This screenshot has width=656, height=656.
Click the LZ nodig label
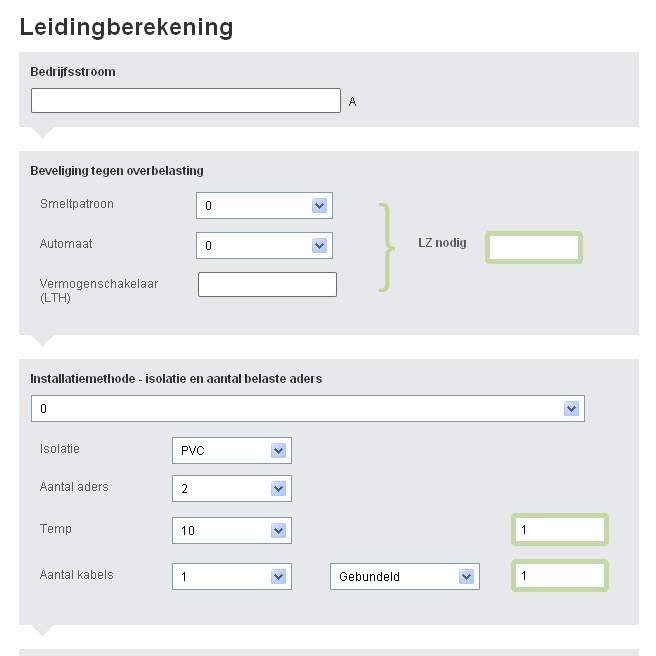point(442,243)
